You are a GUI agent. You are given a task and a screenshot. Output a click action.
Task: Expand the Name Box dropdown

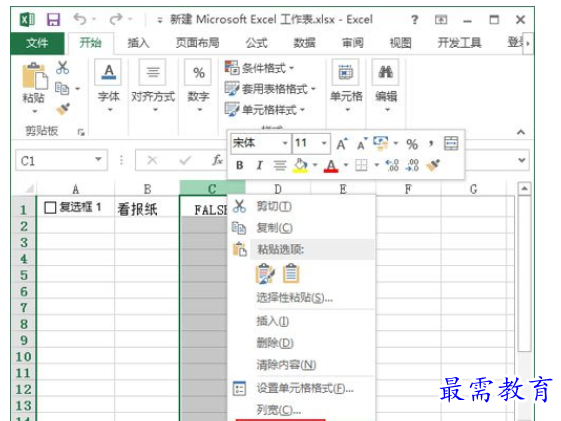(98, 160)
